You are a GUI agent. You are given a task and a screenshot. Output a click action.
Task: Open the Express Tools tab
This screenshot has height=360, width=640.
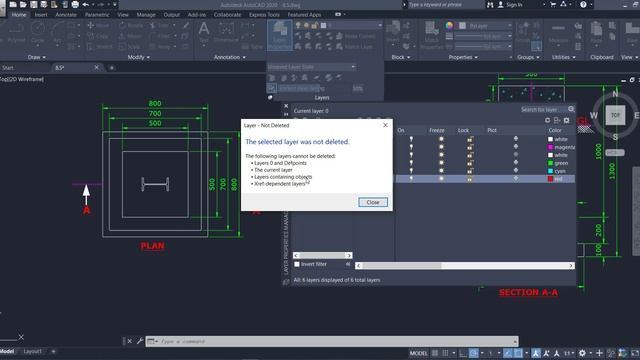pos(264,15)
